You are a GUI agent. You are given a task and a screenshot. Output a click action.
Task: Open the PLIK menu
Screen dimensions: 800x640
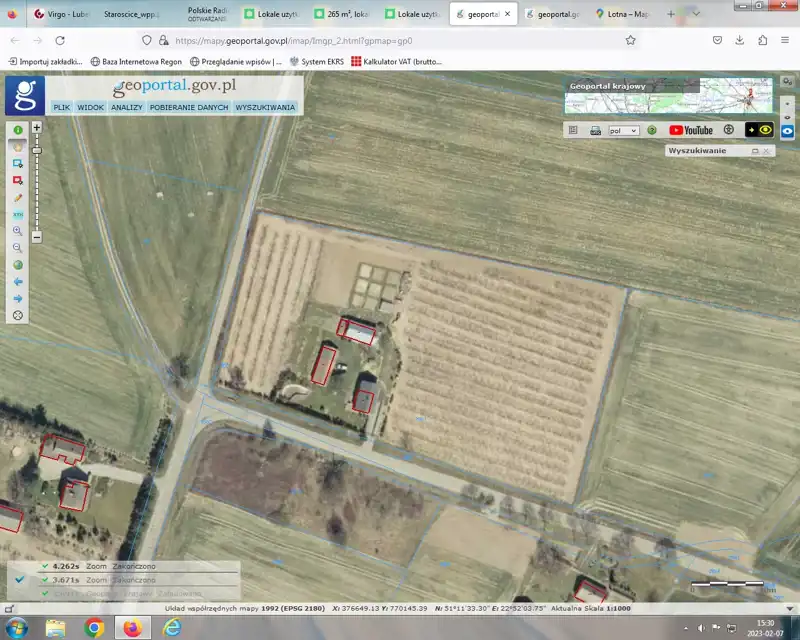pos(61,107)
